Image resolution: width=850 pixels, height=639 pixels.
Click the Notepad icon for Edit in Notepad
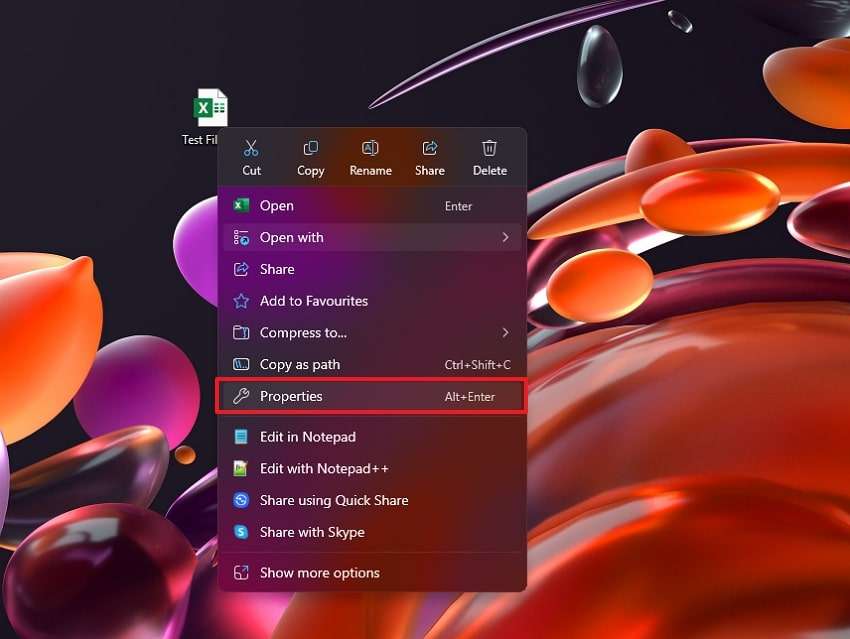click(241, 436)
